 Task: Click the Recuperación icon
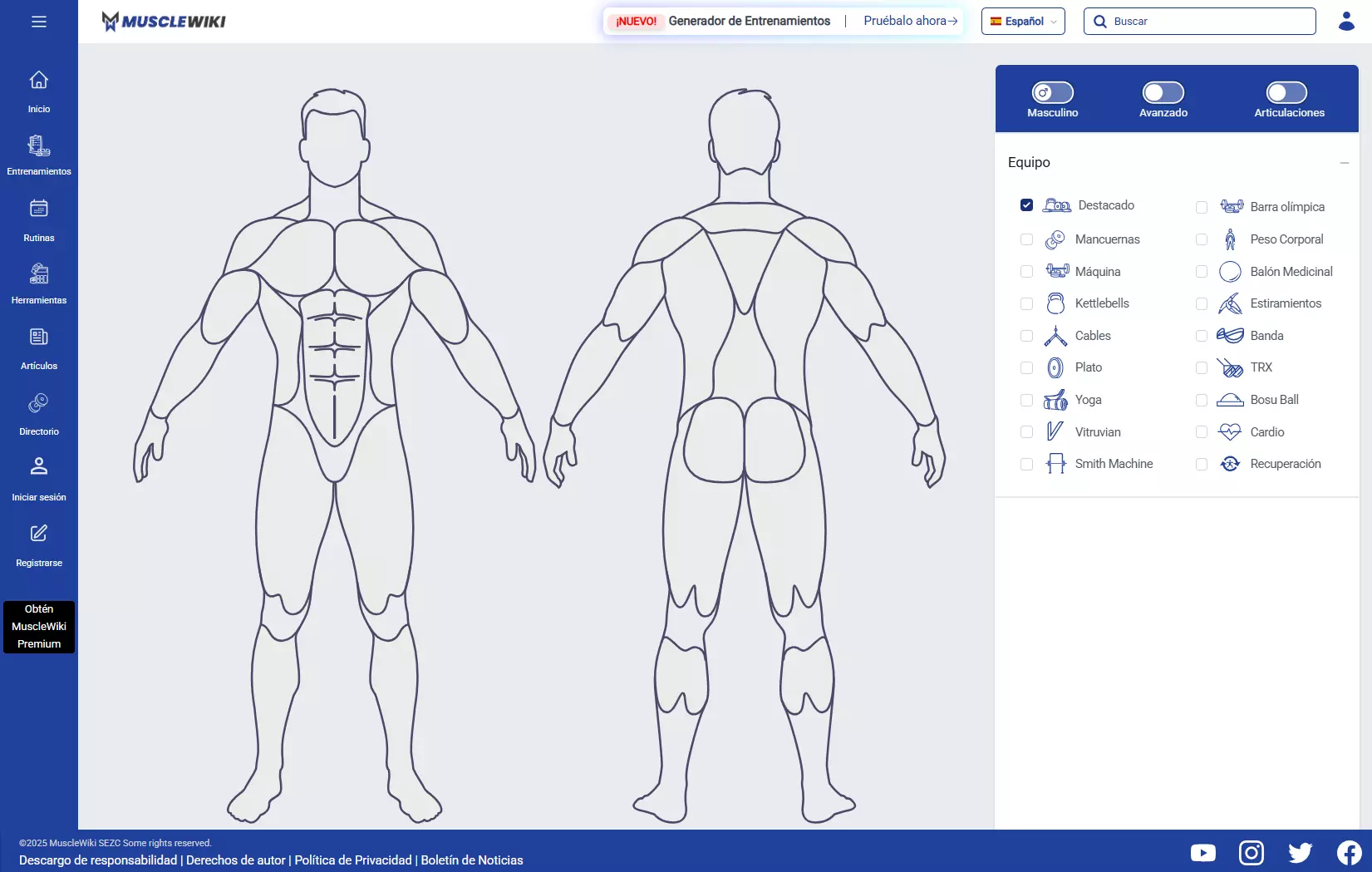point(1230,464)
